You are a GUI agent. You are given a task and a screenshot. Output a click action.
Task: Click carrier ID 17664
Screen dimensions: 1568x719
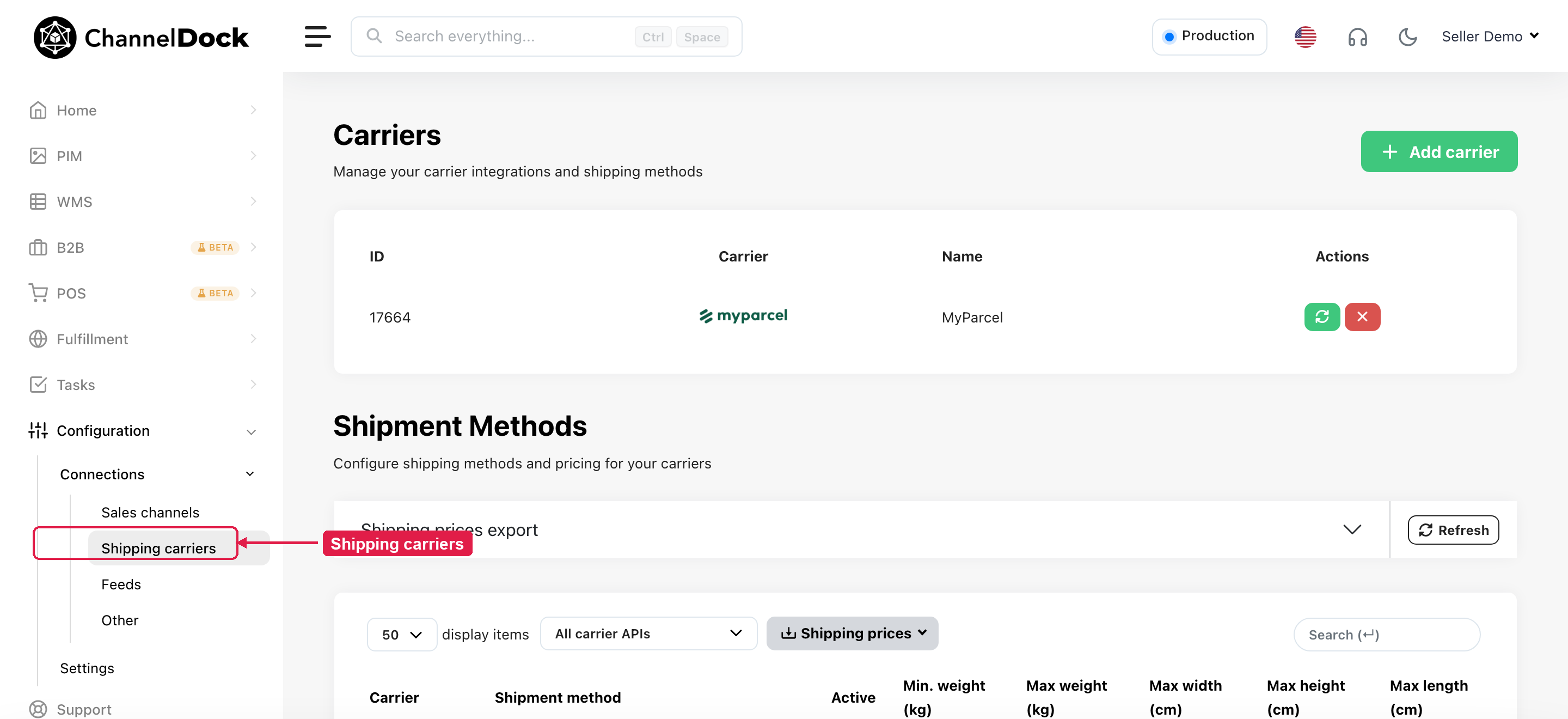coord(390,317)
